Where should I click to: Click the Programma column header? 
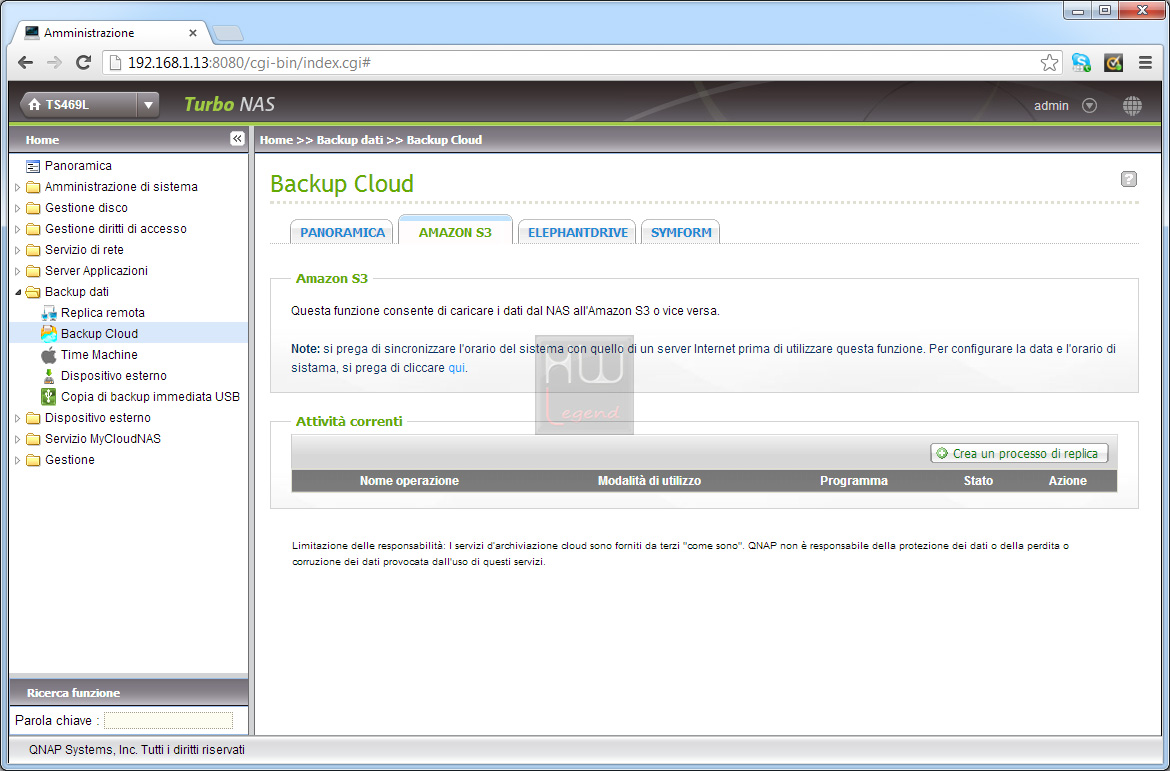coord(854,481)
